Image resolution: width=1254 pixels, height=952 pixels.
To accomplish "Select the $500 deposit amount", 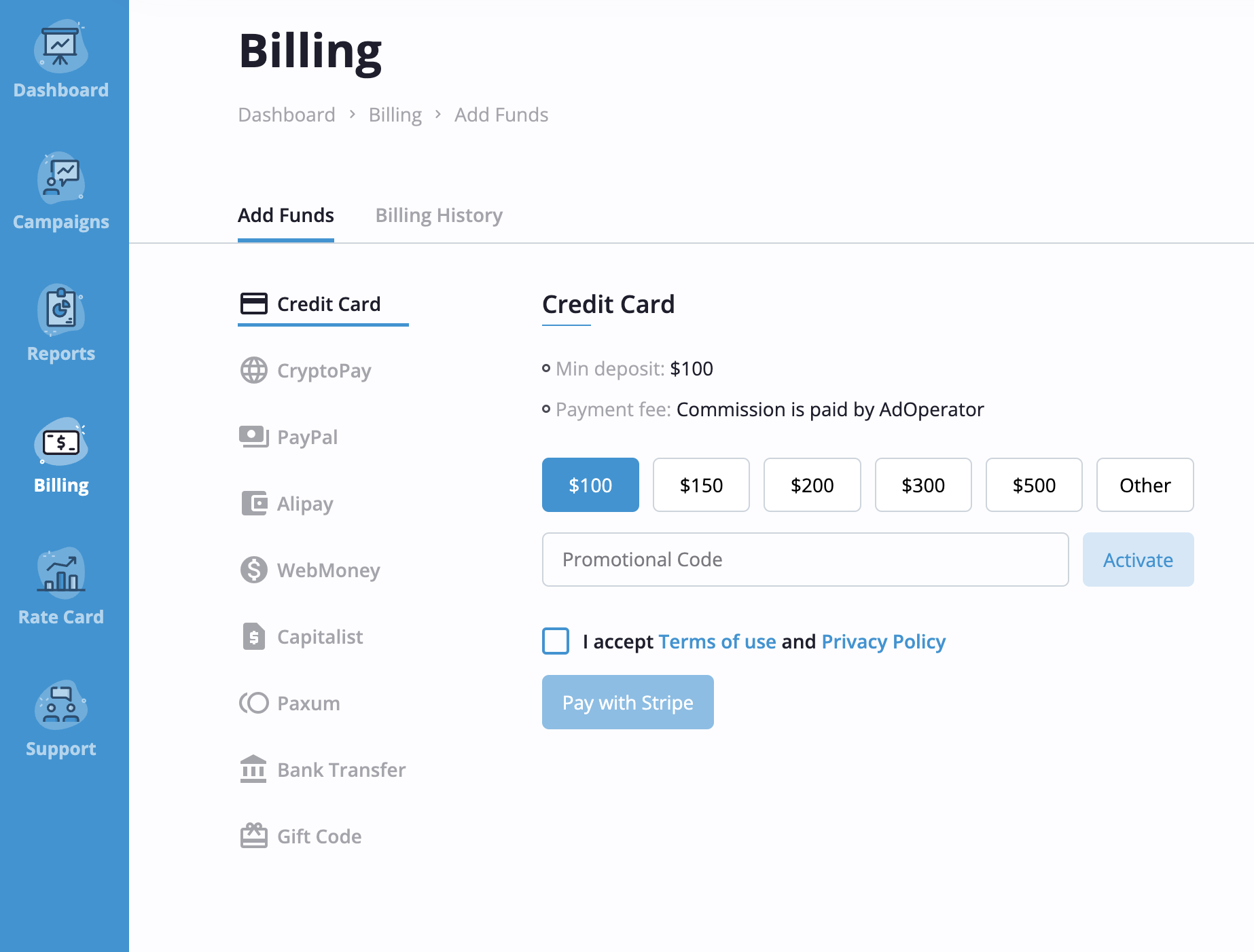I will [1034, 485].
